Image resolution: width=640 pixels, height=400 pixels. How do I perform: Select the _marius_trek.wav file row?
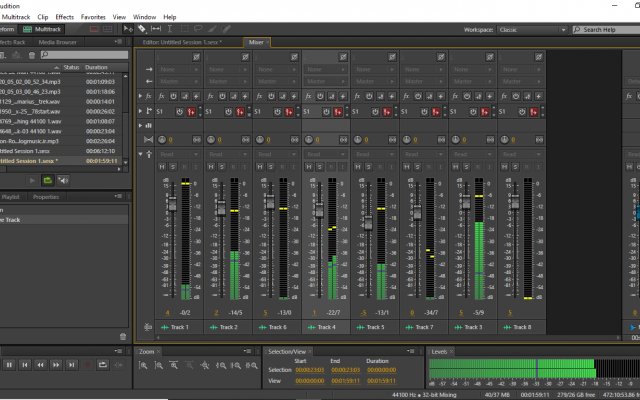click(x=63, y=102)
